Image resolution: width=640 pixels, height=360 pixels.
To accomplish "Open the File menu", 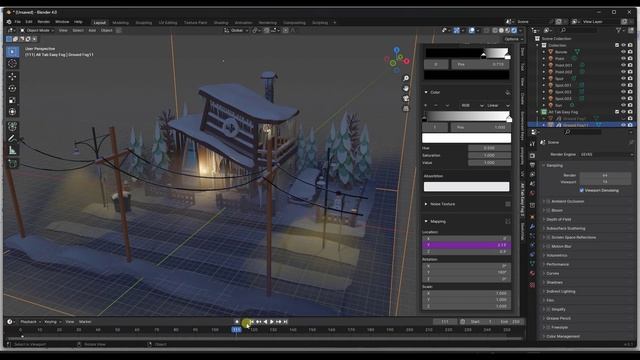I will tap(18, 22).
